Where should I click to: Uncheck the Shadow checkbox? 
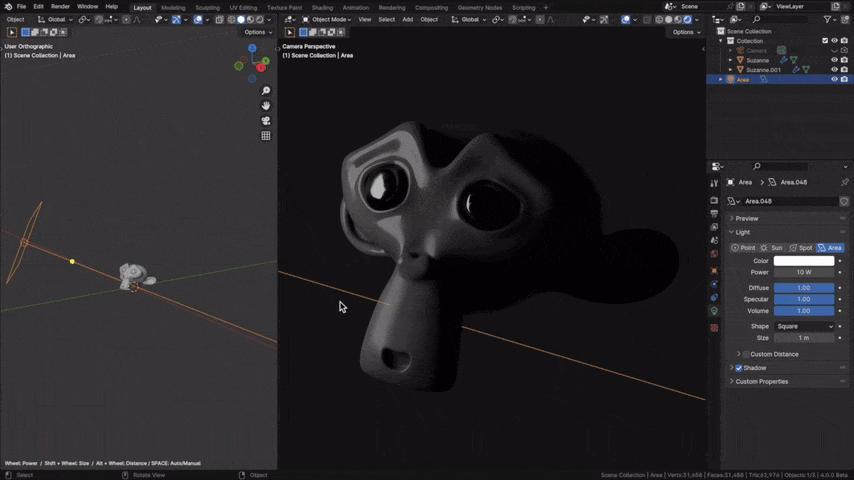[x=739, y=368]
